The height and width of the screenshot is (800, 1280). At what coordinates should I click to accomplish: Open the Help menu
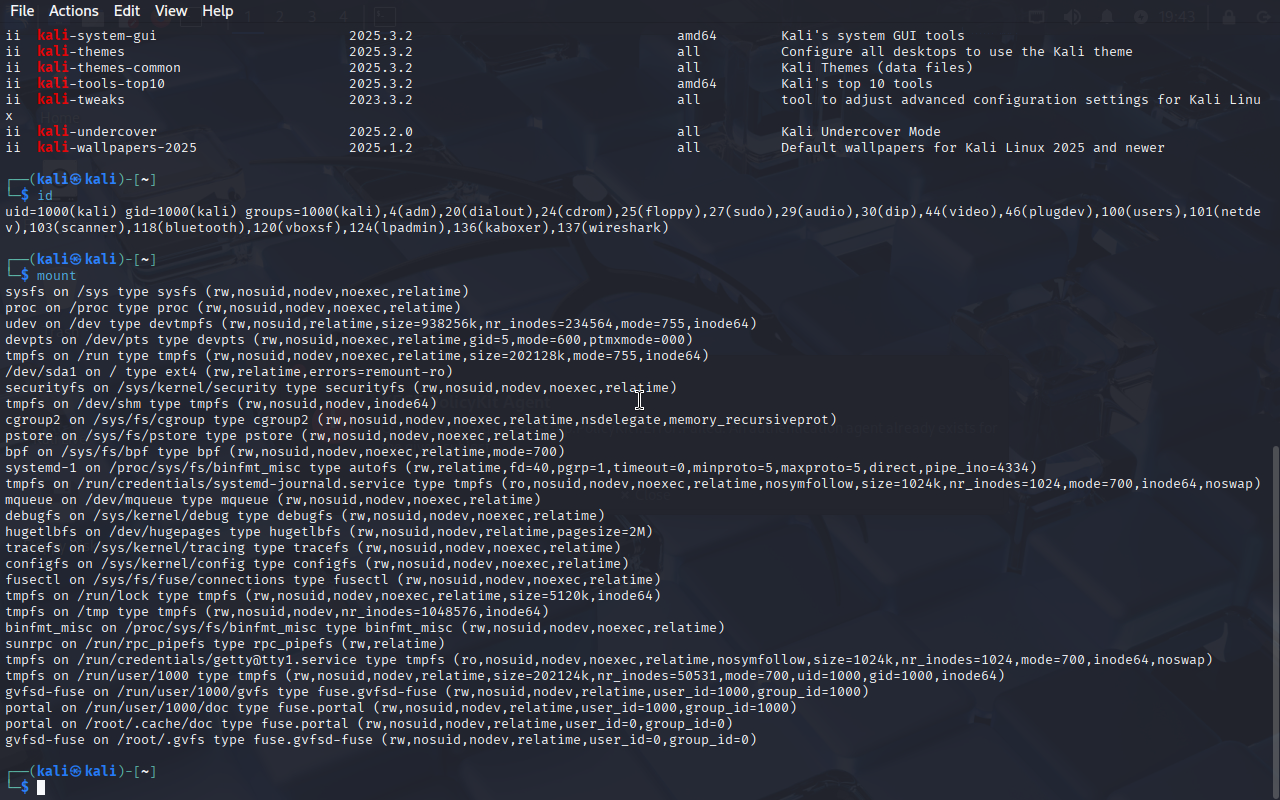pos(218,11)
